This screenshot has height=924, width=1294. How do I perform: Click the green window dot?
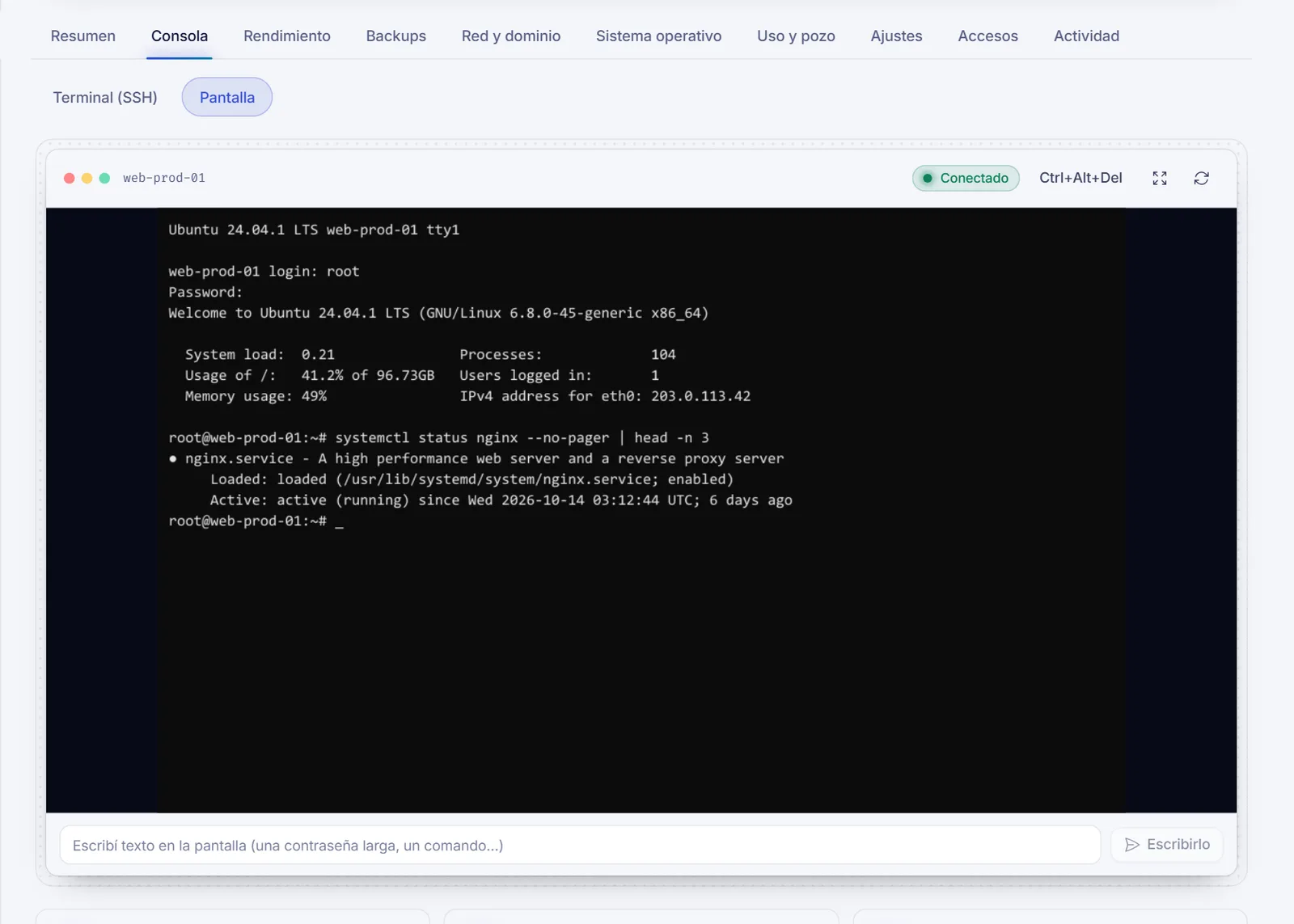tap(104, 178)
